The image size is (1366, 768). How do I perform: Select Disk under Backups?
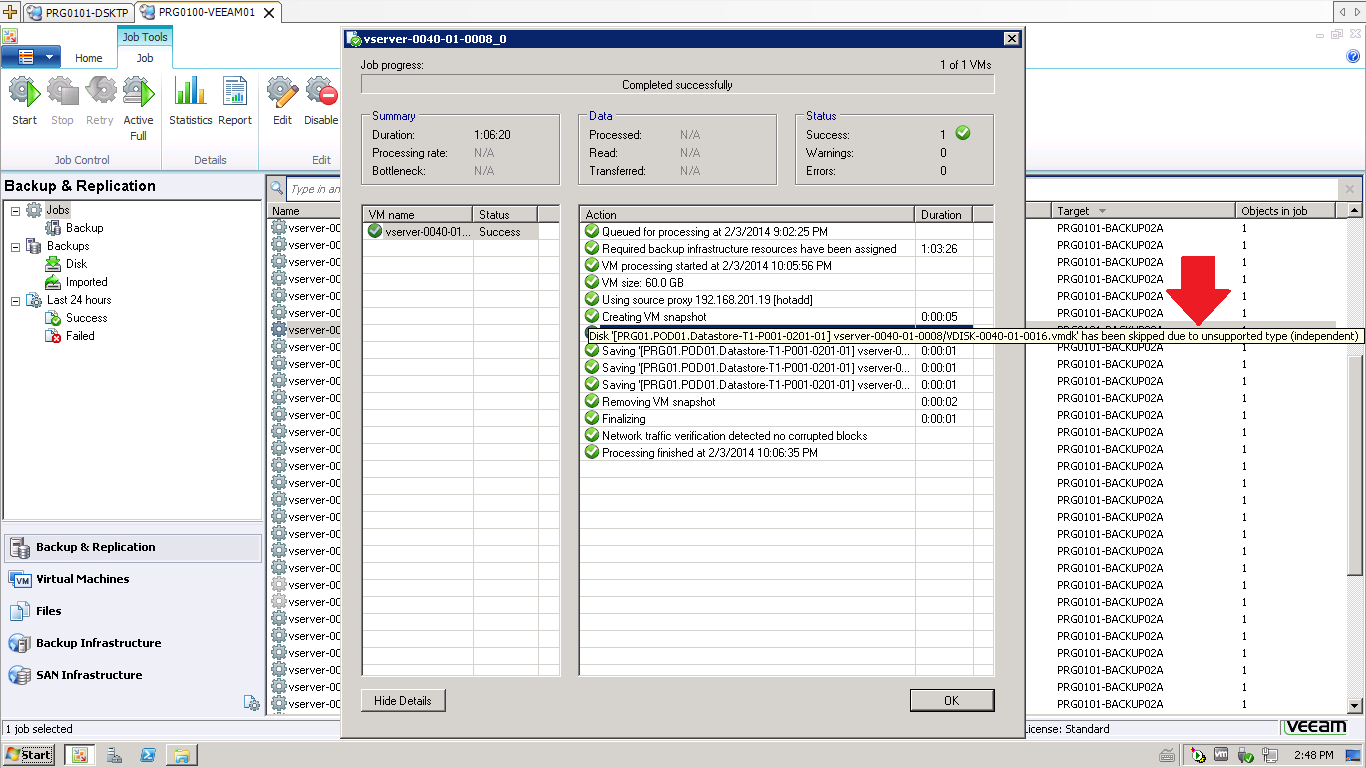click(76, 264)
